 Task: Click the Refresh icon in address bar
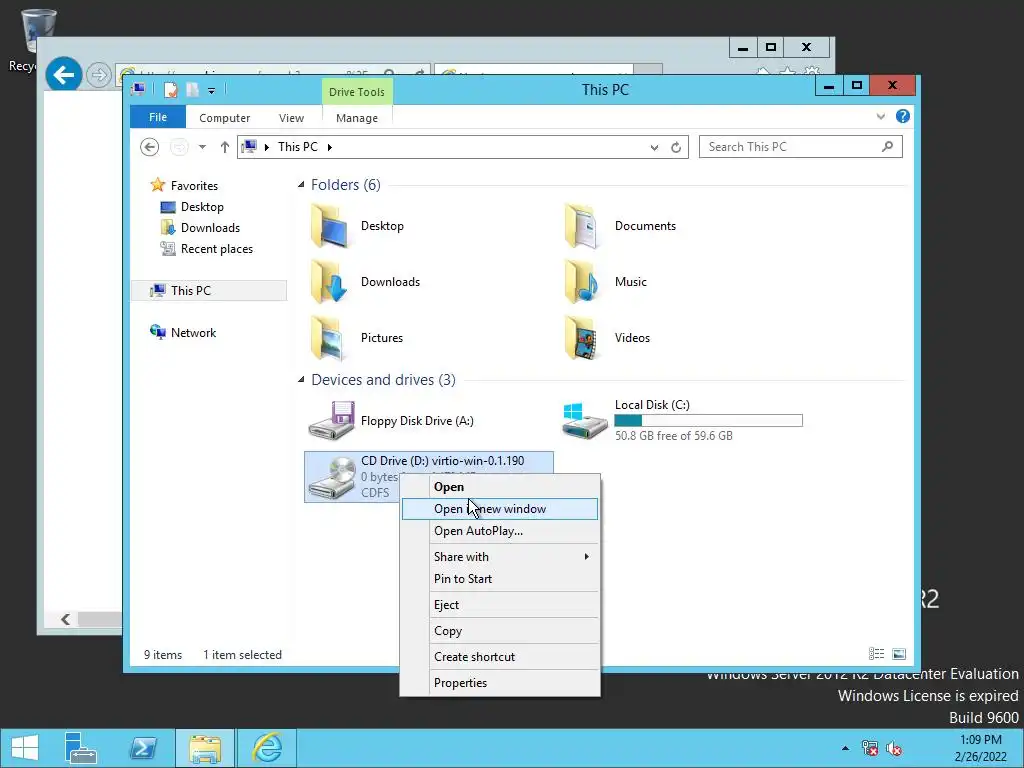(676, 148)
